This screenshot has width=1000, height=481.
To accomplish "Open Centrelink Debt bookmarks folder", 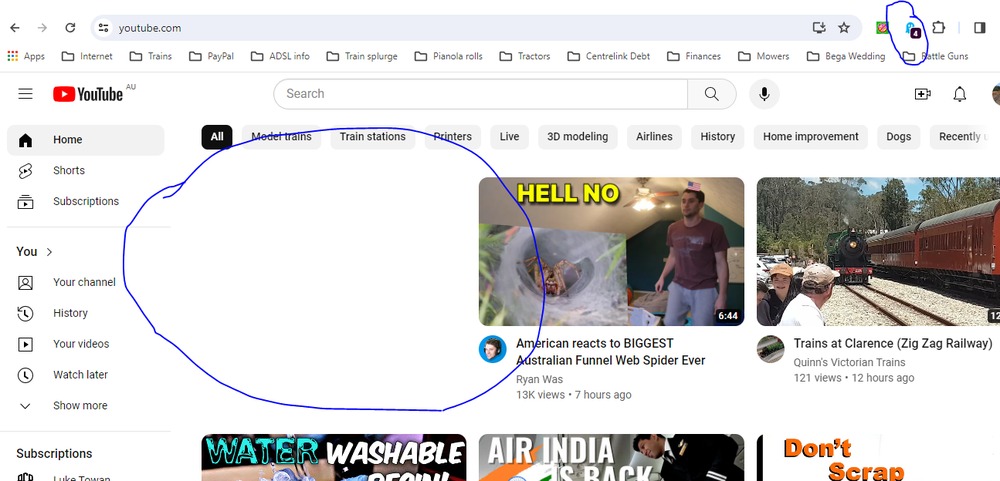I will [609, 56].
